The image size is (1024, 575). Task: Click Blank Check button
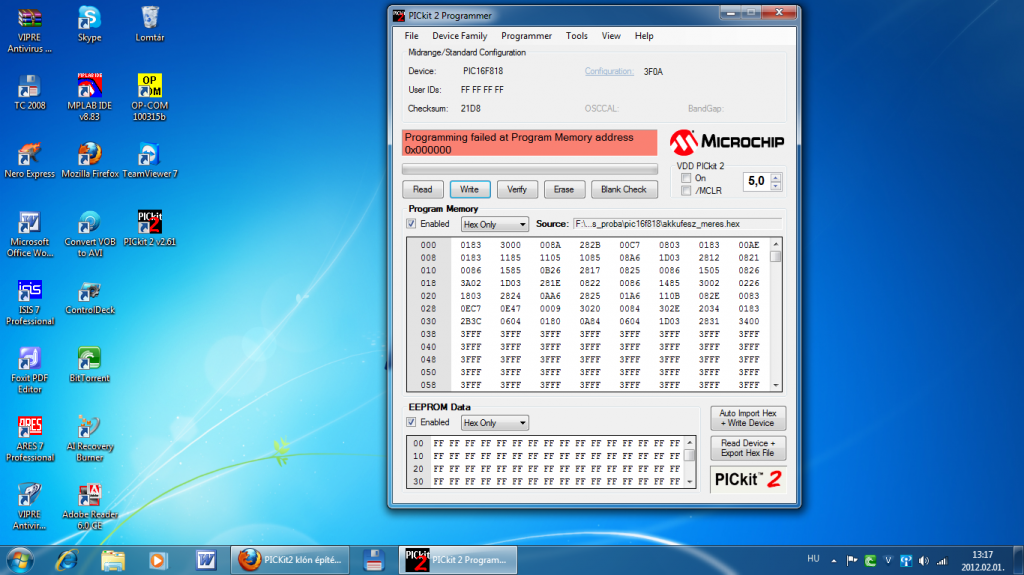pos(624,189)
